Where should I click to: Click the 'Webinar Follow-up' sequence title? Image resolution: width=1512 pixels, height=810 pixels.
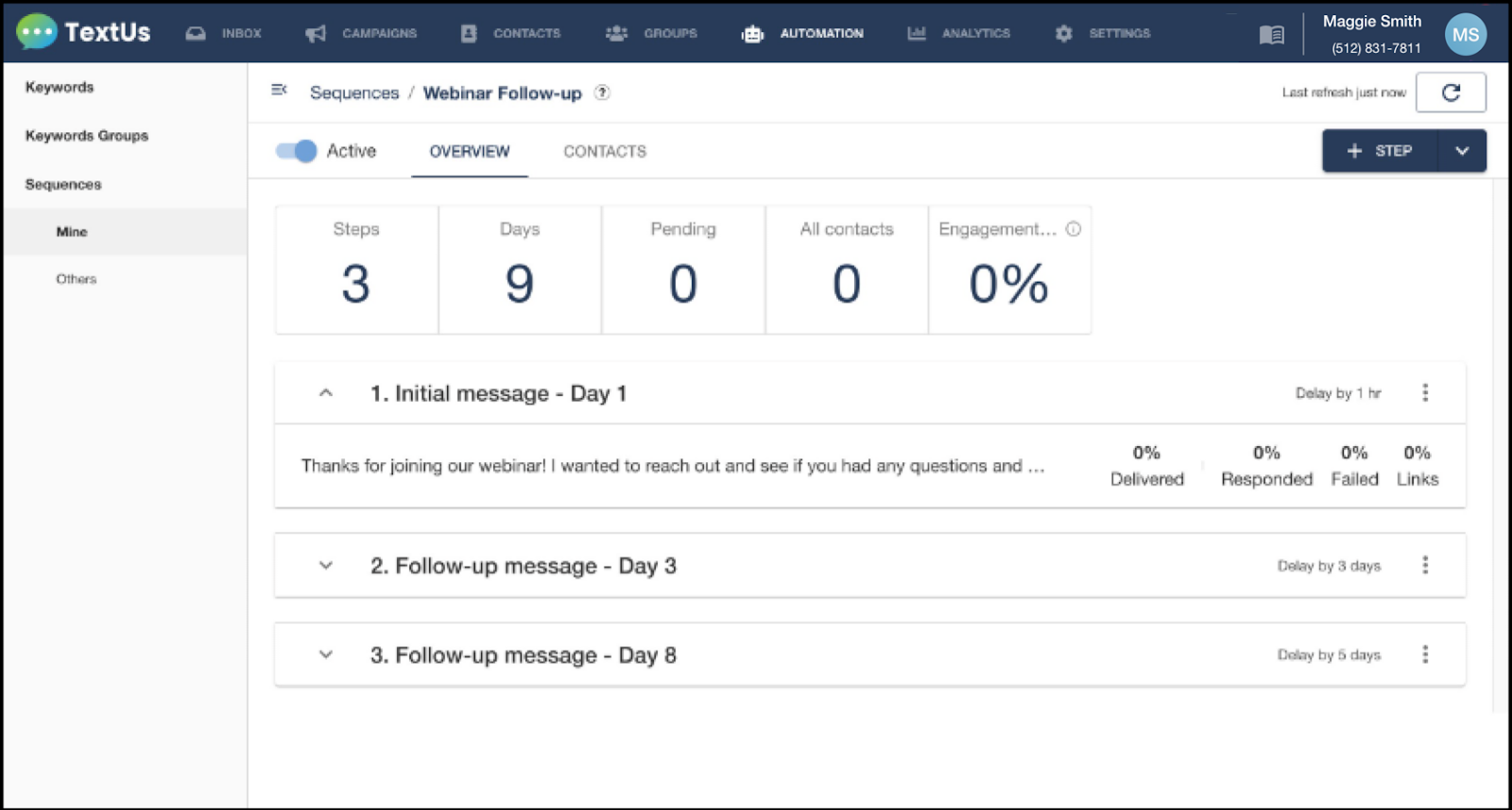tap(502, 93)
